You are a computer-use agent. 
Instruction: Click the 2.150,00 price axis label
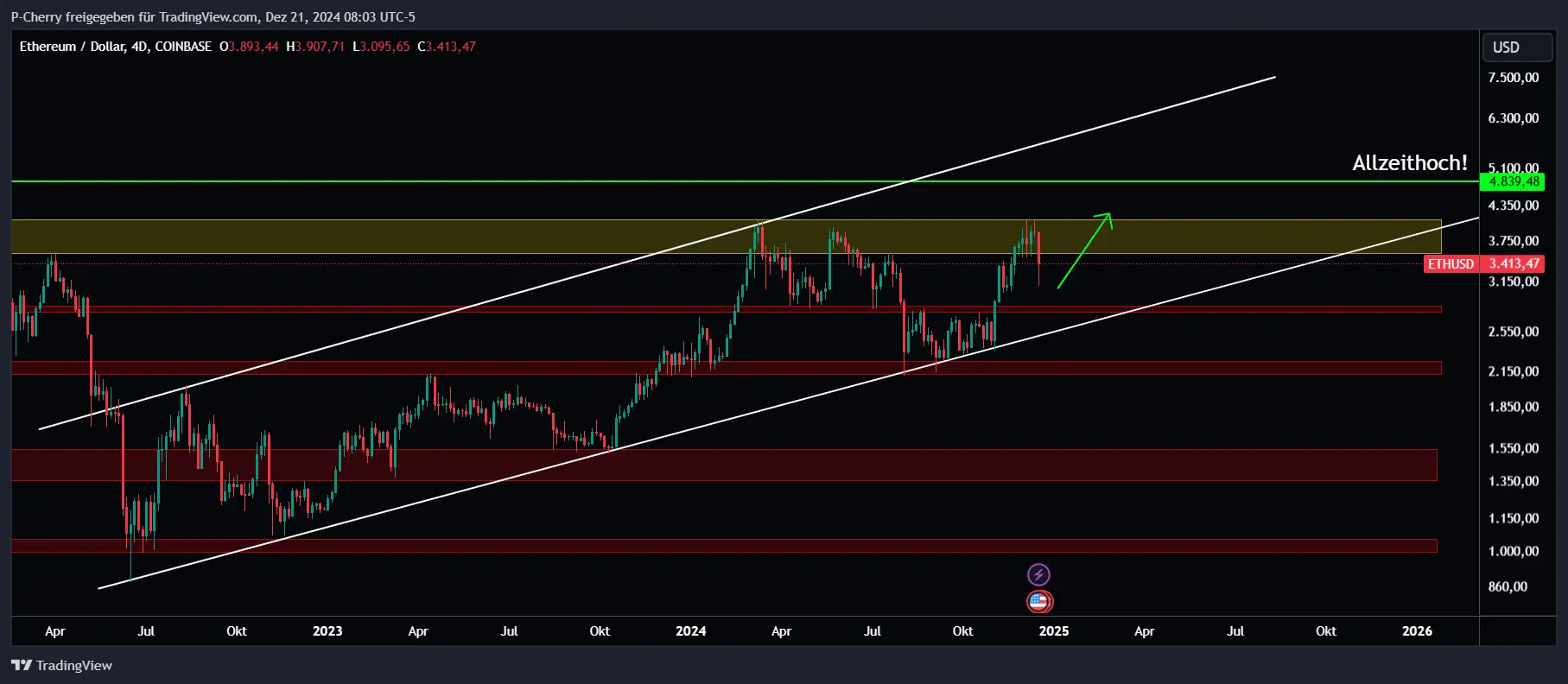[1513, 371]
